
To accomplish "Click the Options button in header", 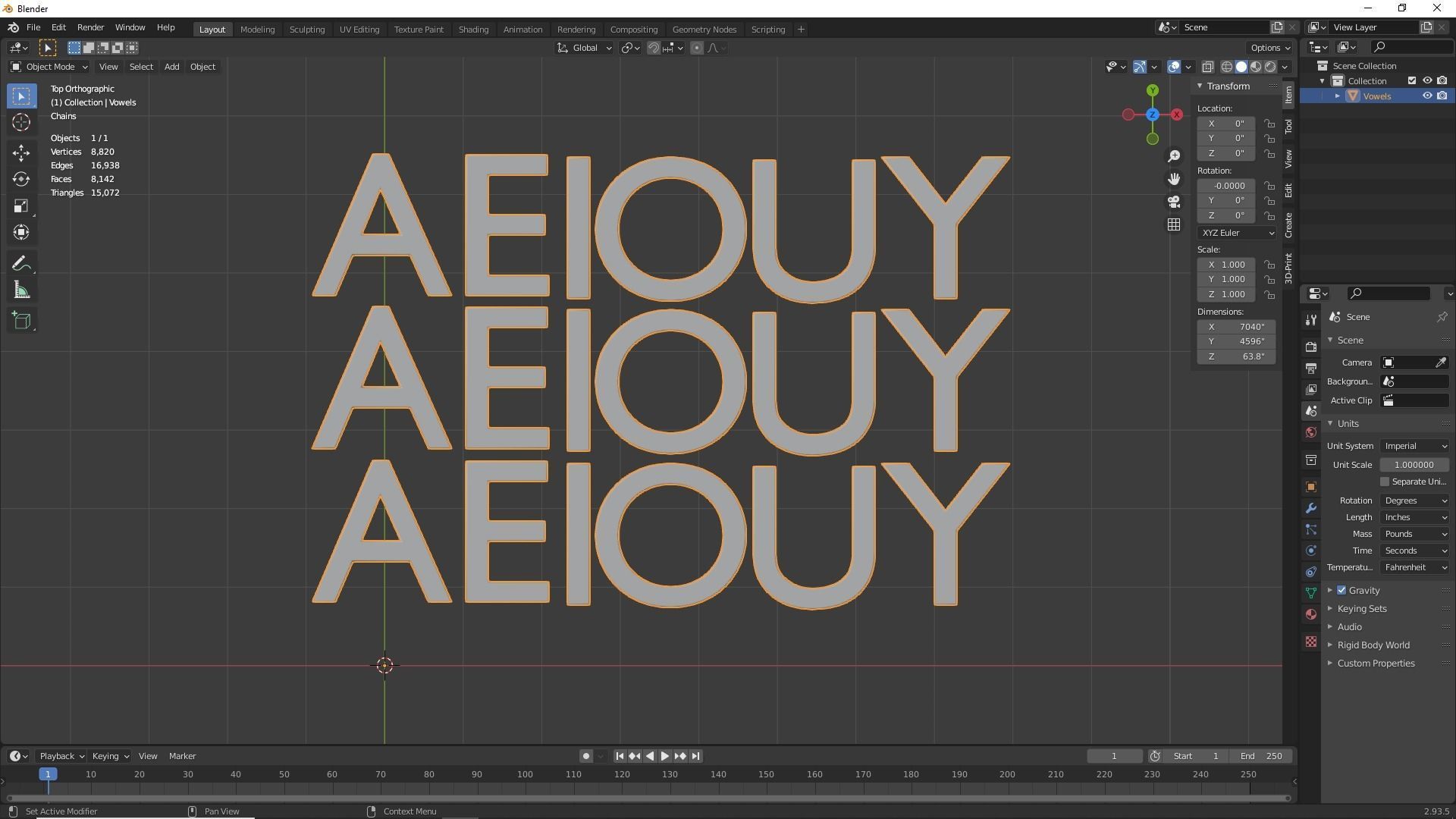I will [1270, 48].
